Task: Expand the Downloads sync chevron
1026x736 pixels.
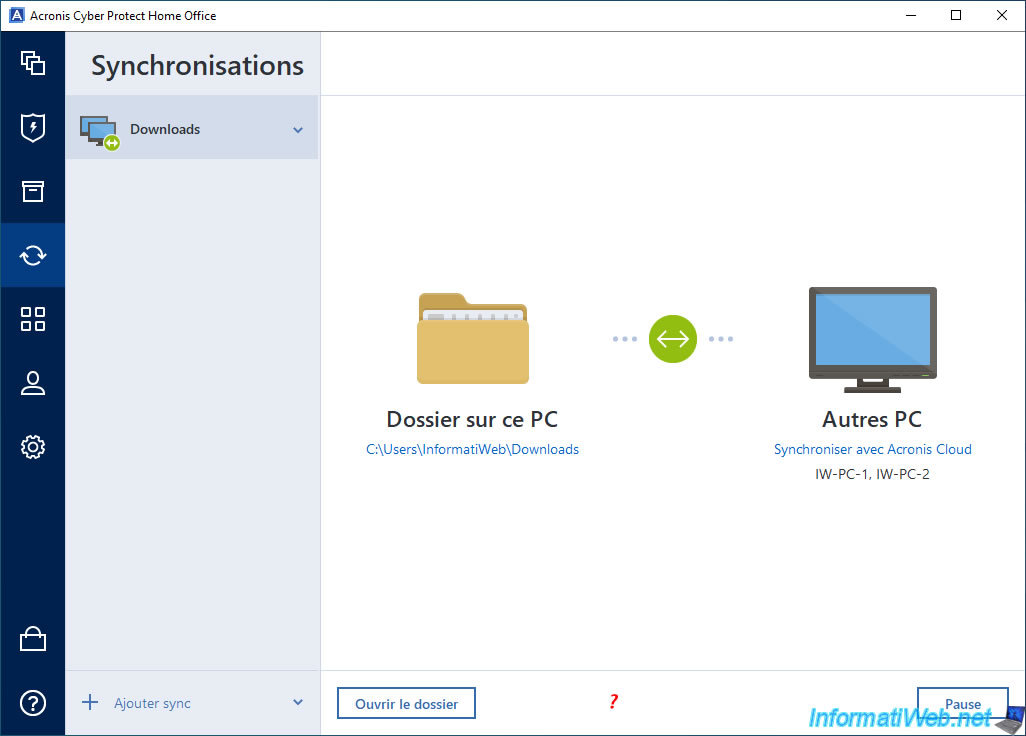Action: (298, 130)
